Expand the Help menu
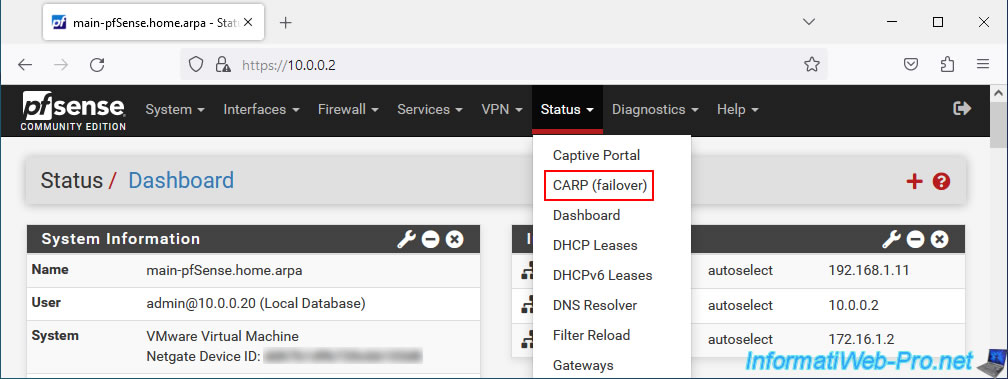The image size is (1008, 379). pos(738,110)
